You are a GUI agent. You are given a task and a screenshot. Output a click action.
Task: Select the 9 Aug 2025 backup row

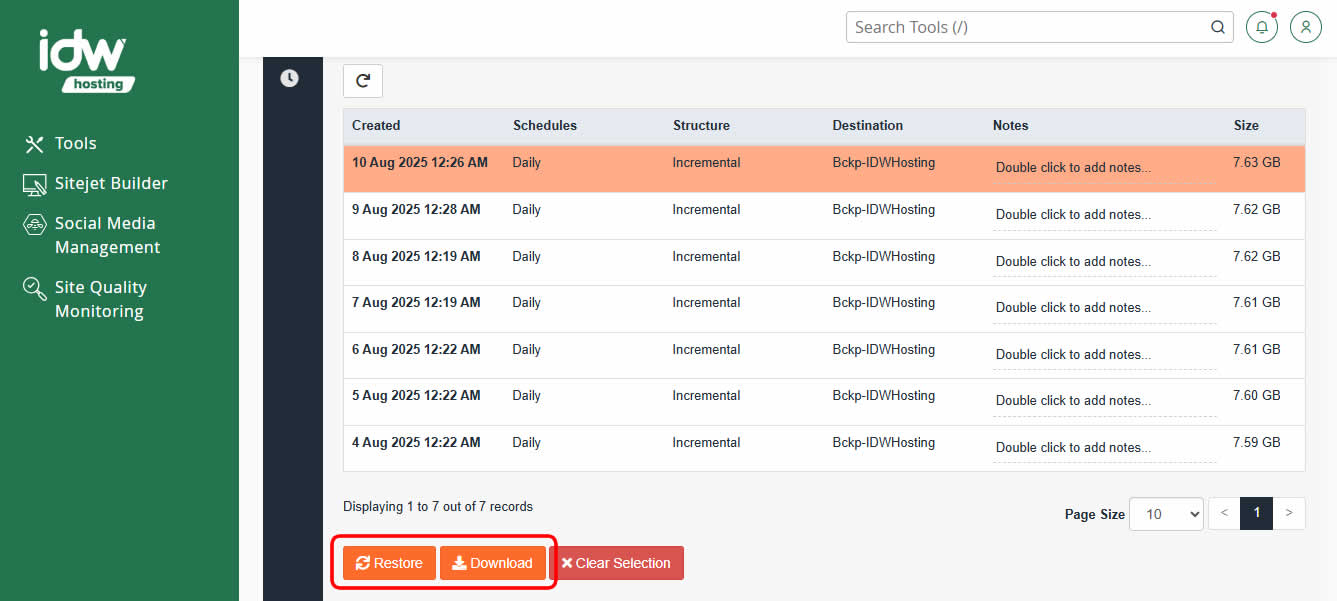tap(416, 210)
